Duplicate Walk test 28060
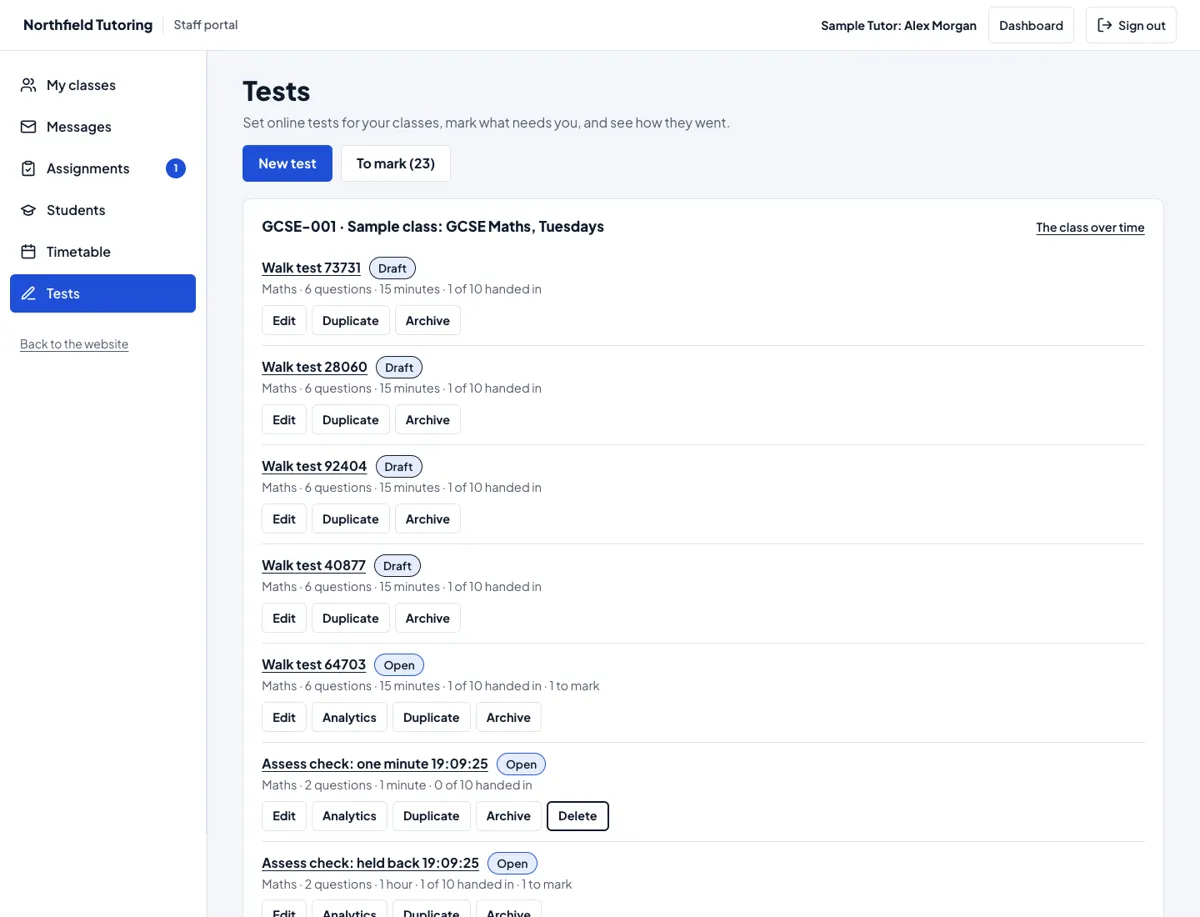This screenshot has height=917, width=1200. pos(350,420)
